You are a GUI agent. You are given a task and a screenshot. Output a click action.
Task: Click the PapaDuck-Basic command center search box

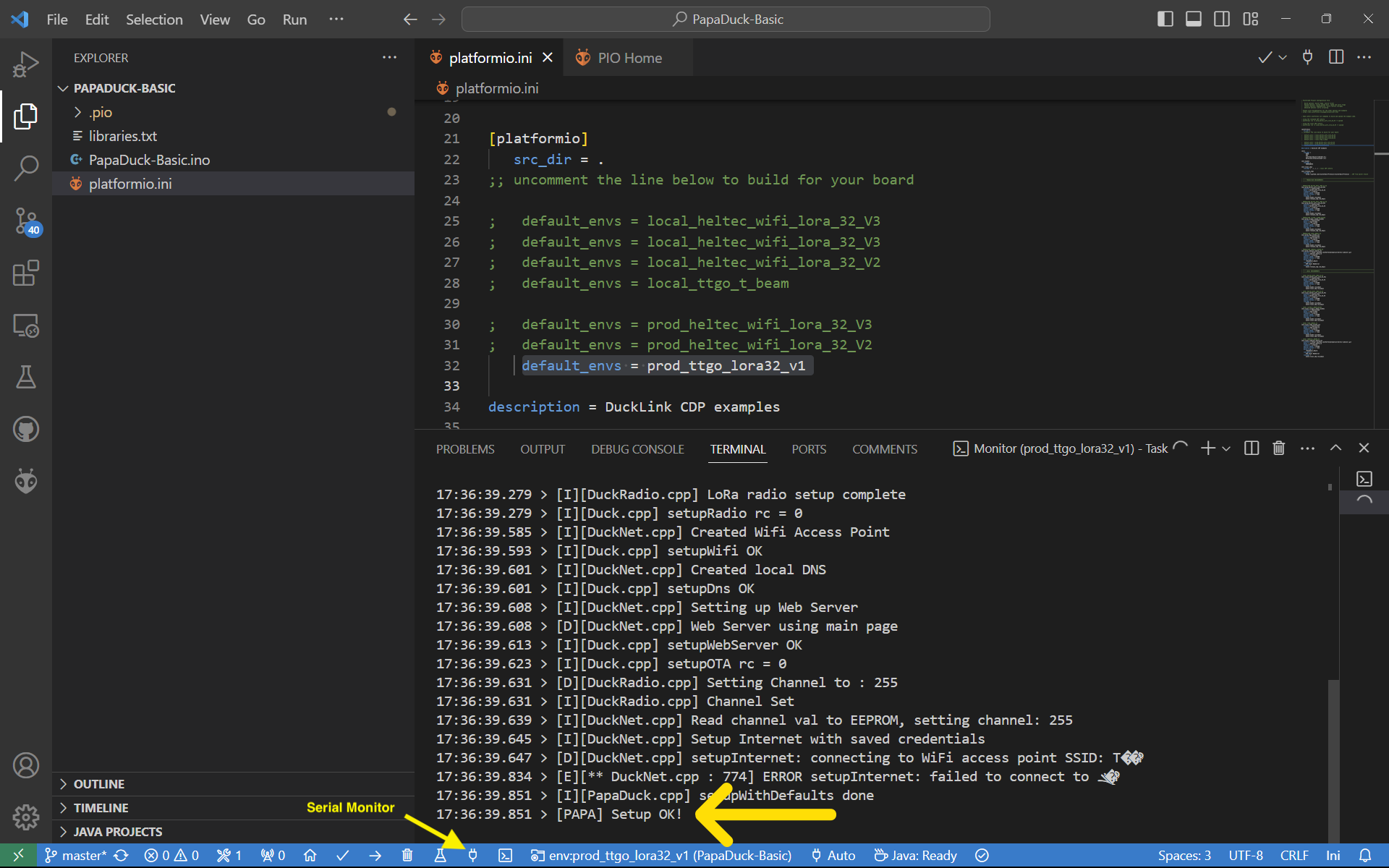[726, 20]
